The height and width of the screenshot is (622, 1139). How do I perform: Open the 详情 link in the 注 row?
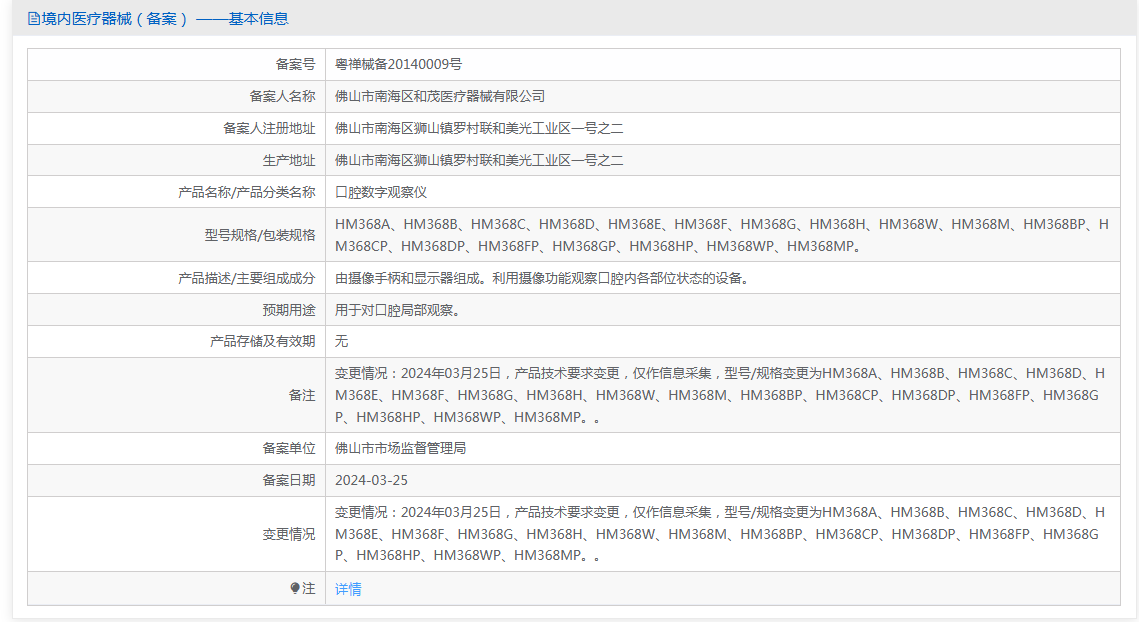pyautogui.click(x=348, y=589)
